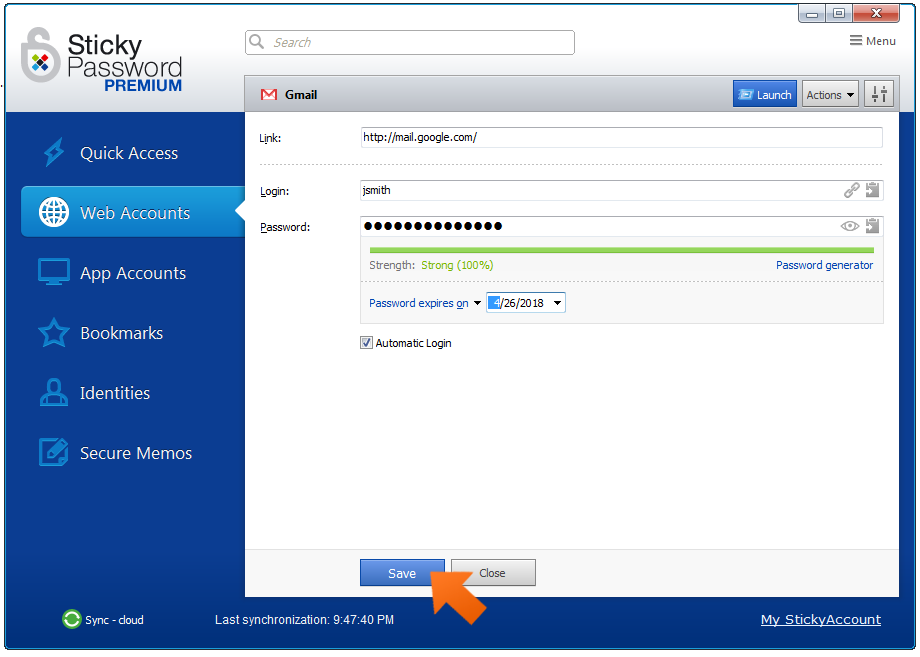The height and width of the screenshot is (657, 920).
Task: Click the Sync cloud status icon
Action: click(x=72, y=619)
